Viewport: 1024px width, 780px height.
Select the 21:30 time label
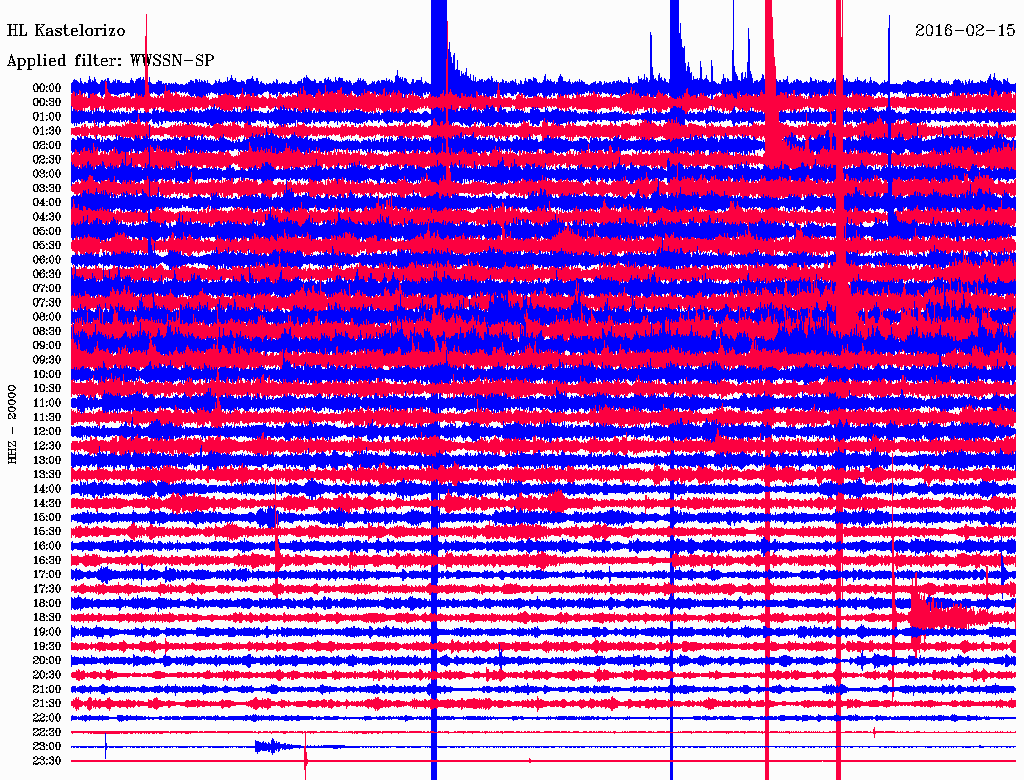47,704
